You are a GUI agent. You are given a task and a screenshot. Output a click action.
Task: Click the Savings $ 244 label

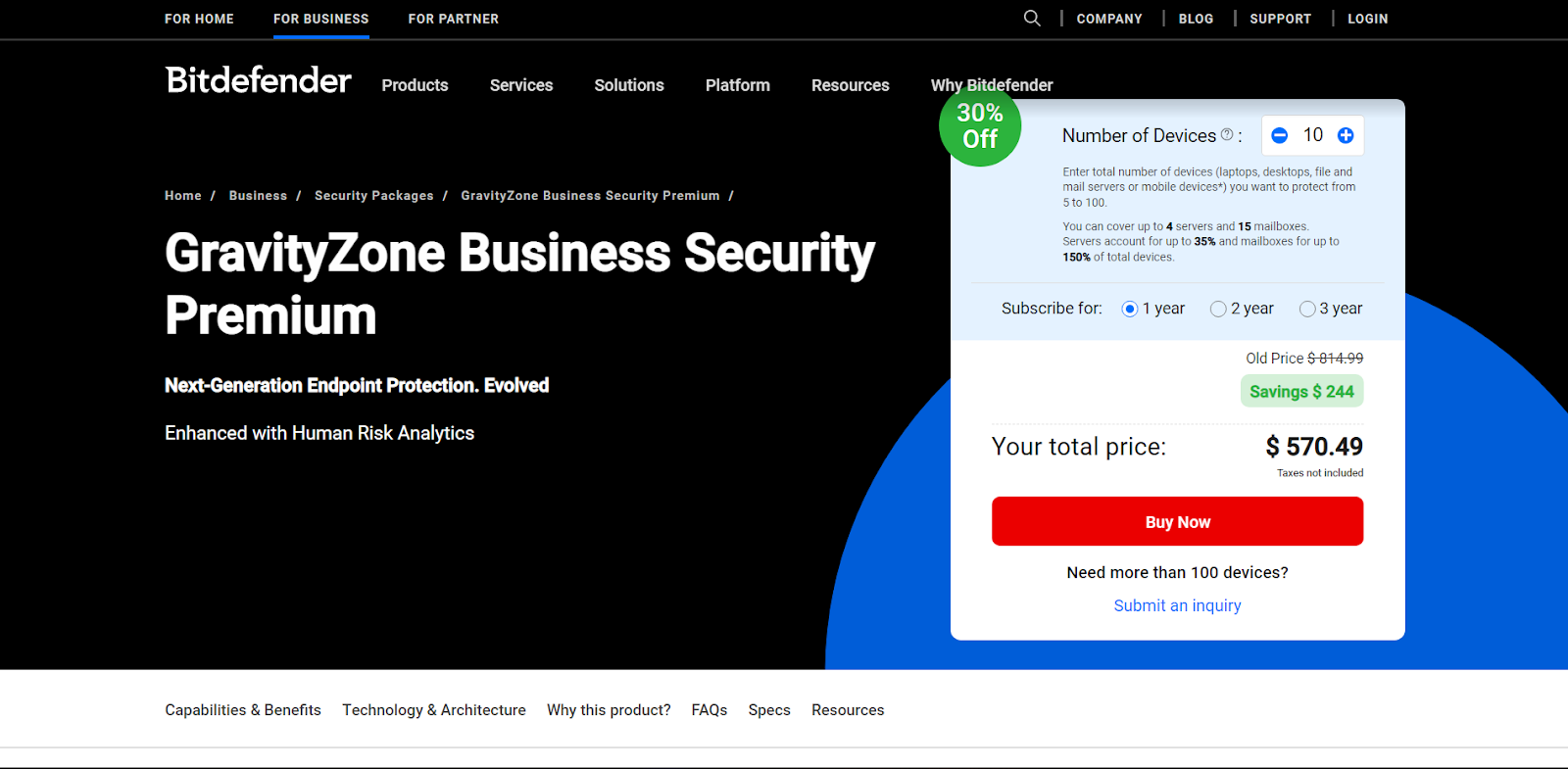point(1301,392)
